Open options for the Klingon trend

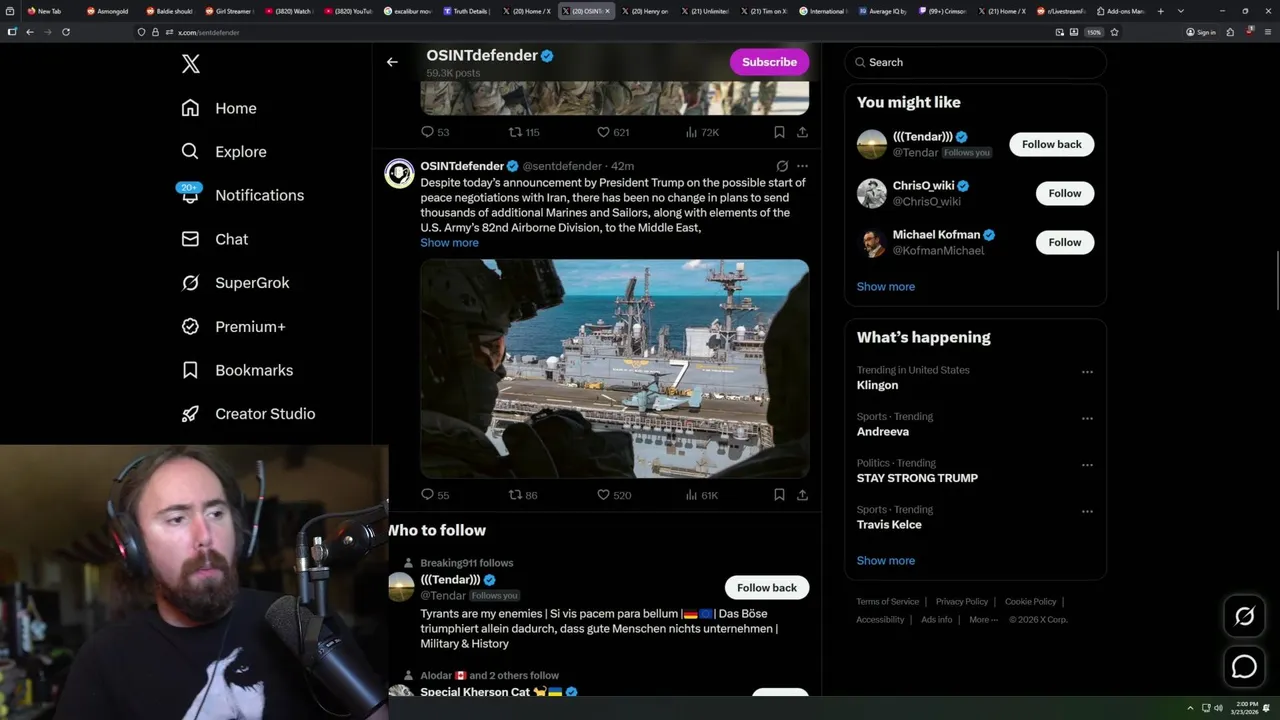[x=1087, y=372]
